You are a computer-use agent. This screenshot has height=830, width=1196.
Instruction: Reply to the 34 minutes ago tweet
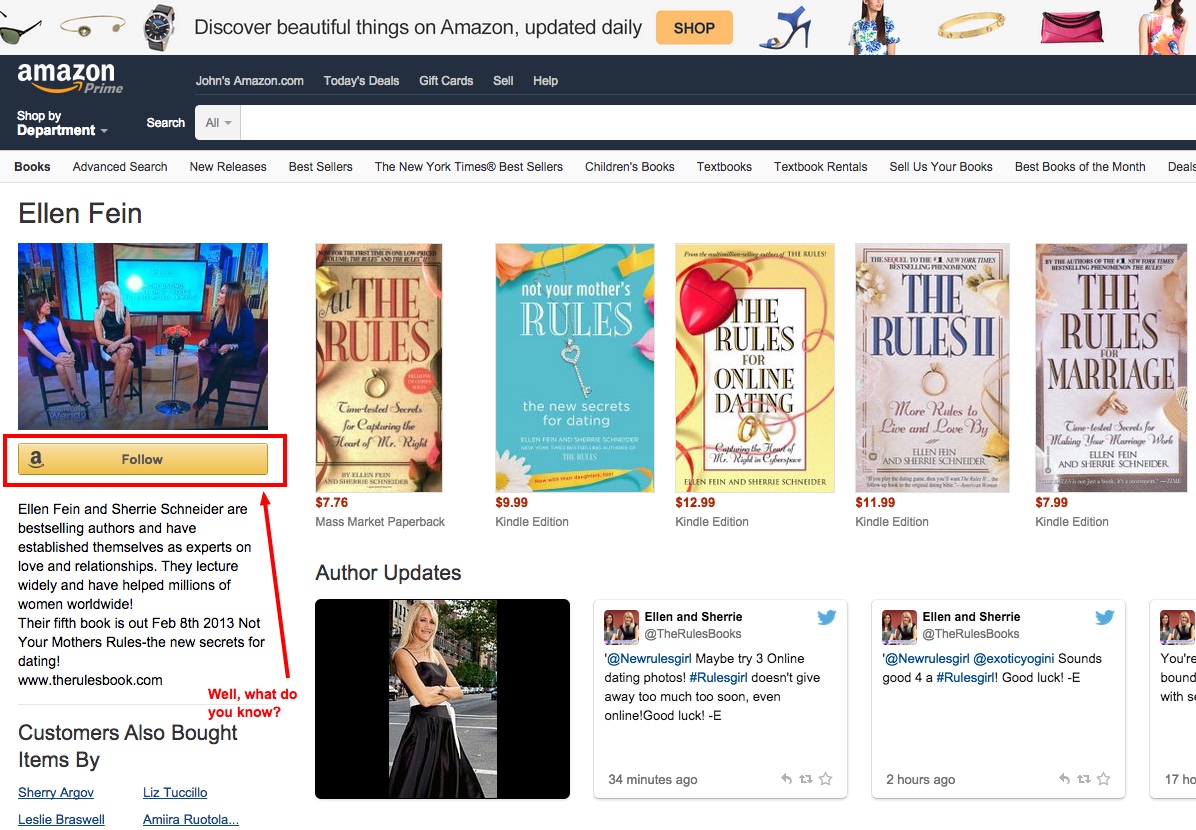(786, 779)
